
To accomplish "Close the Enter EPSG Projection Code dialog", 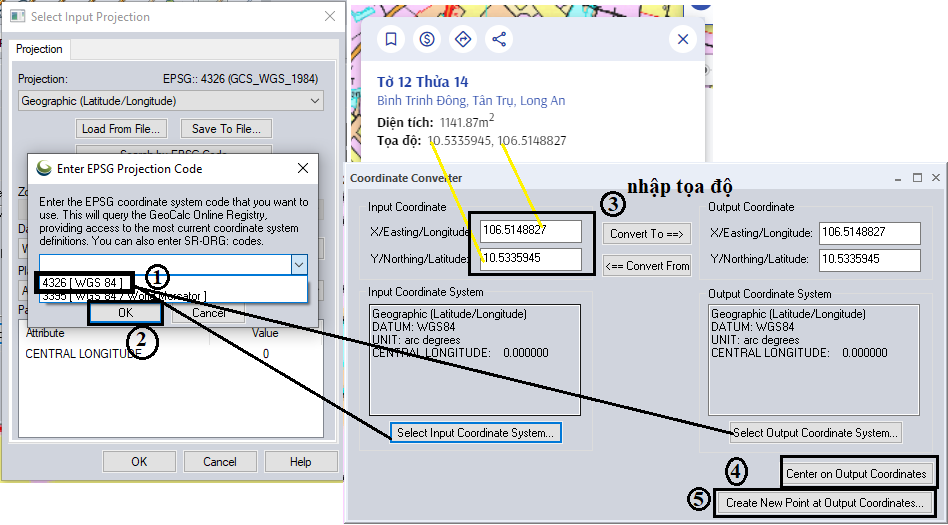I will [303, 168].
